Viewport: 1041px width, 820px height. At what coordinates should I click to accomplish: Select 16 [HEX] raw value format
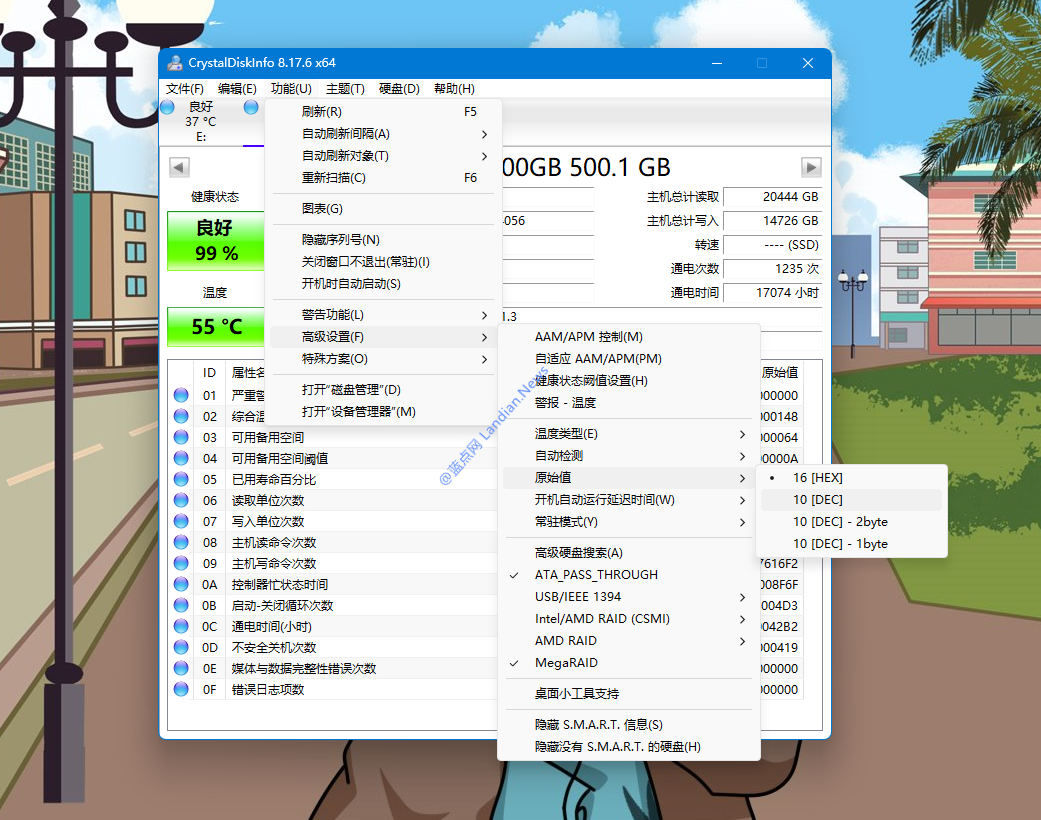point(851,478)
